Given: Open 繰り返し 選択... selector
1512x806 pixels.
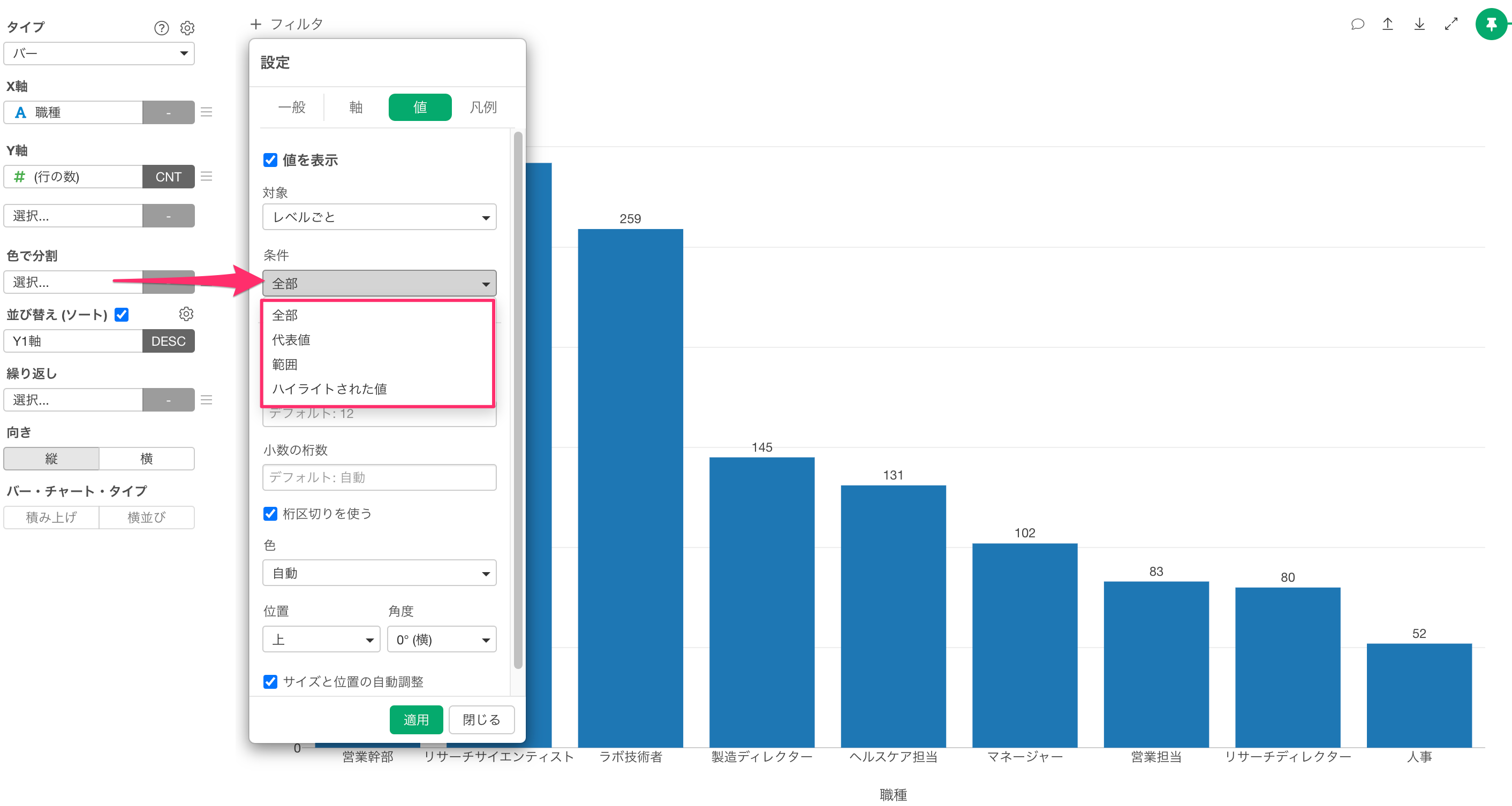Looking at the screenshot, I should pos(73,399).
